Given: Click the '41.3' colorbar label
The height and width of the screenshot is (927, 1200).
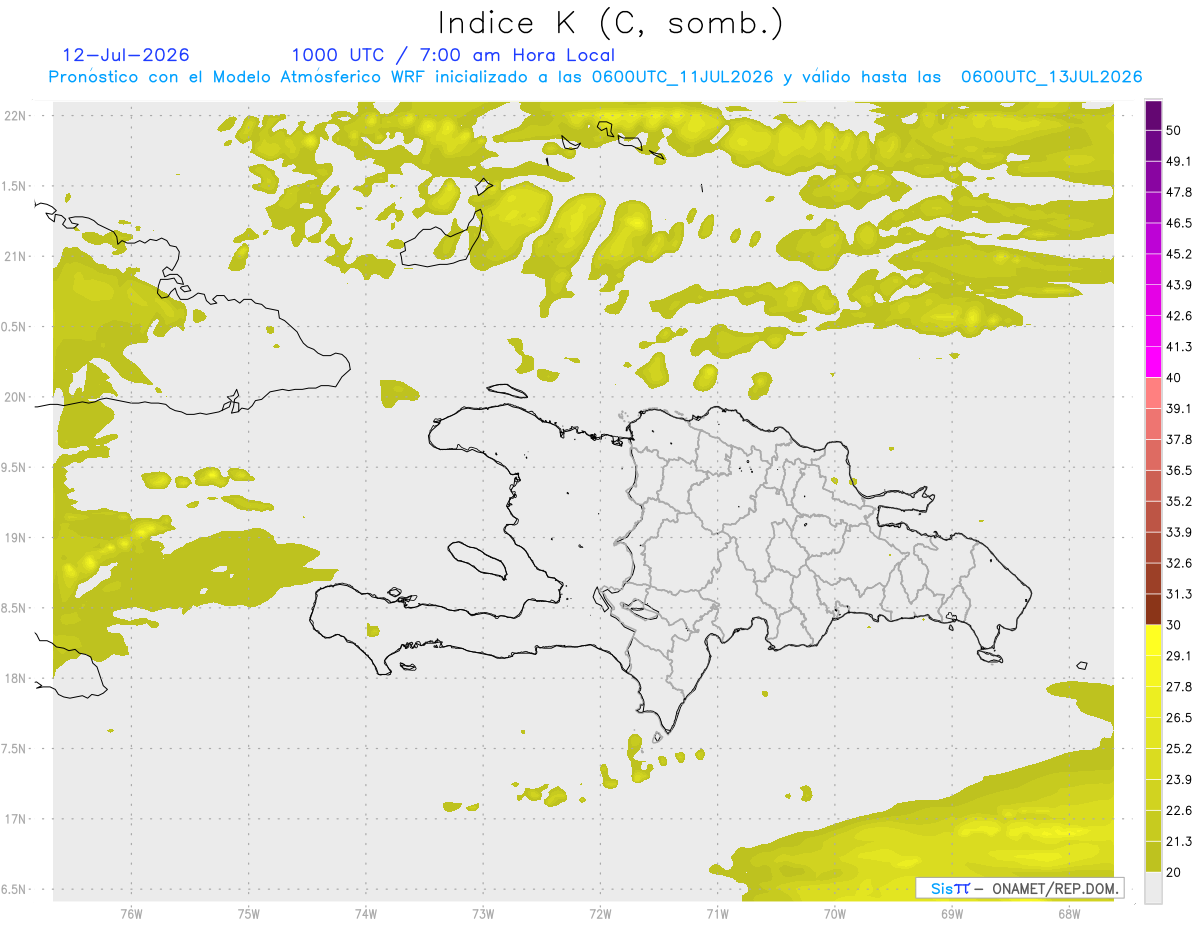Looking at the screenshot, I should click(1179, 347).
